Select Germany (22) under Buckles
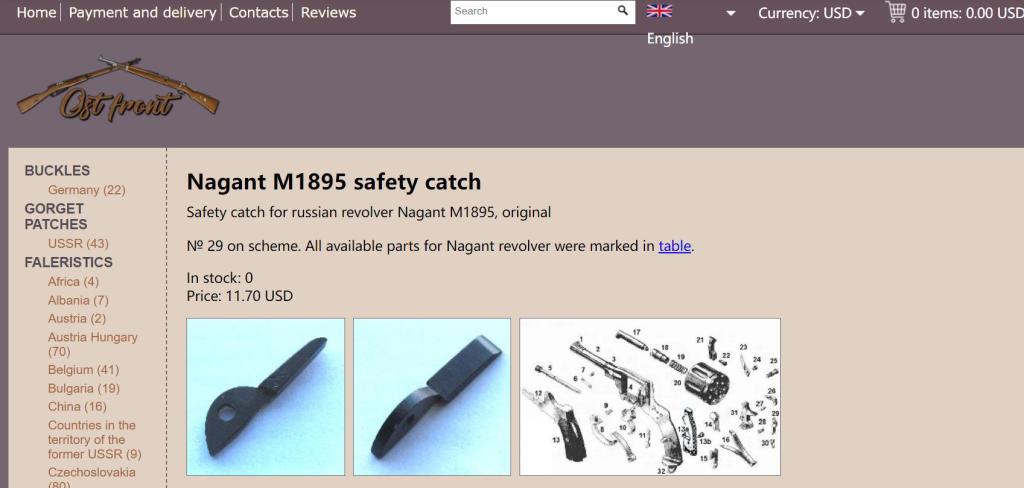The width and height of the screenshot is (1024, 488). (86, 190)
